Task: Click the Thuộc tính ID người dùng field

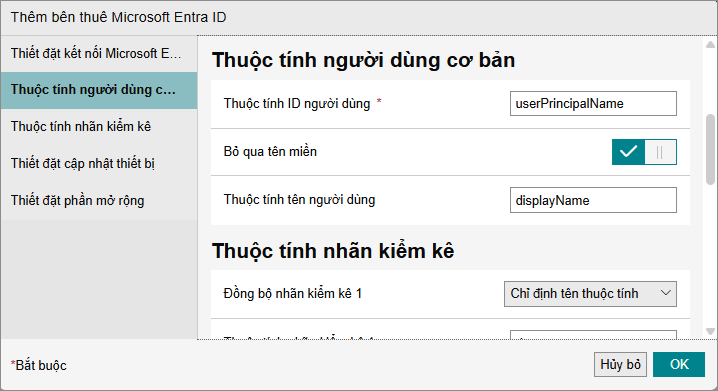Action: (x=593, y=103)
